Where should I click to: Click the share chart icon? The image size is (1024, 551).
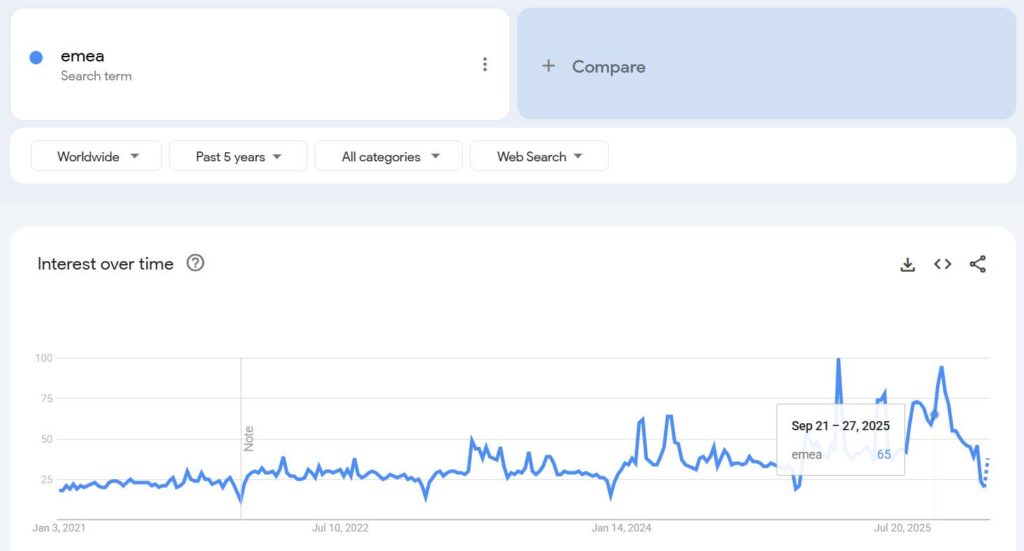(978, 264)
